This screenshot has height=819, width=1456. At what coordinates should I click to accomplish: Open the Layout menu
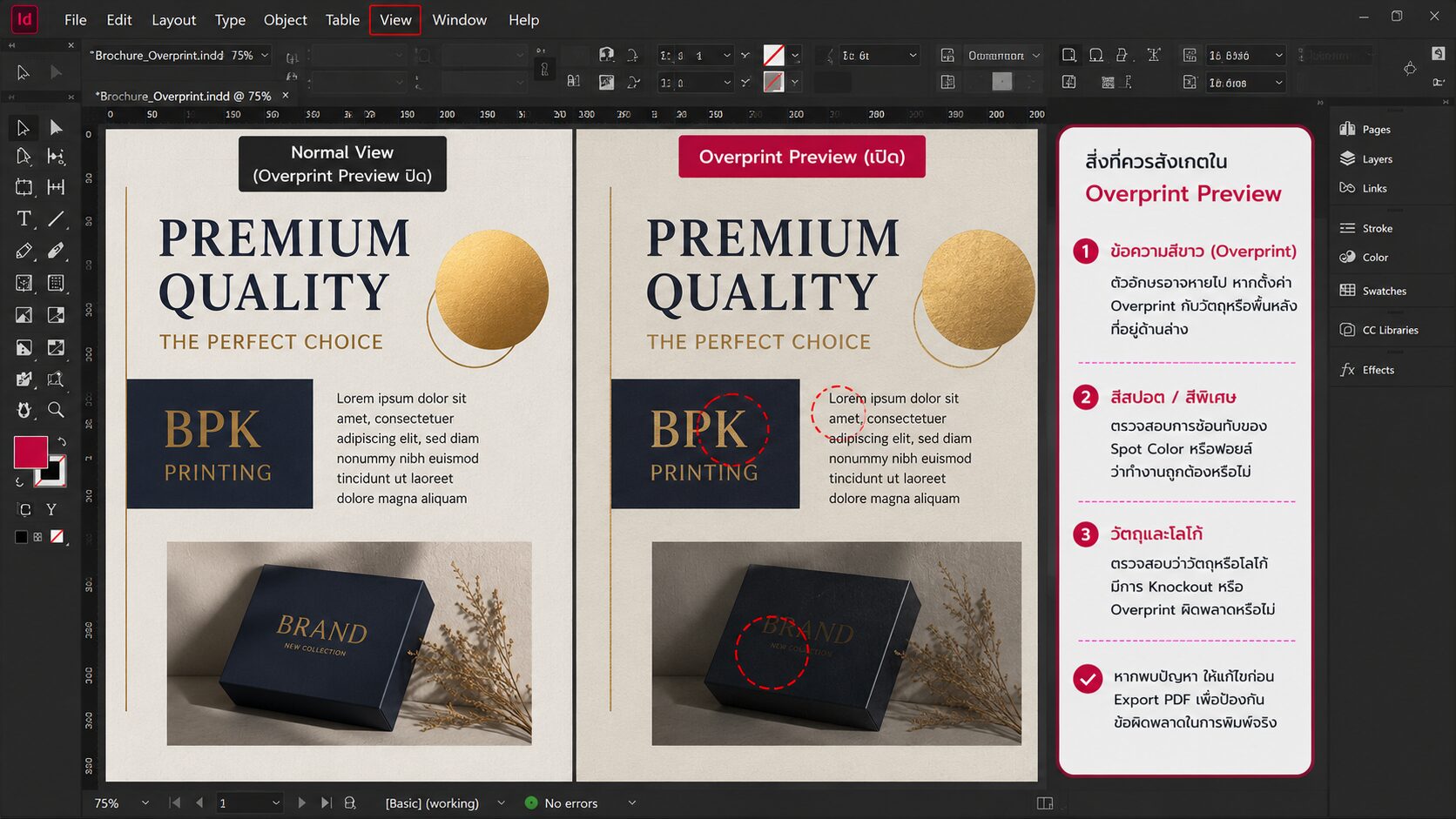(174, 19)
